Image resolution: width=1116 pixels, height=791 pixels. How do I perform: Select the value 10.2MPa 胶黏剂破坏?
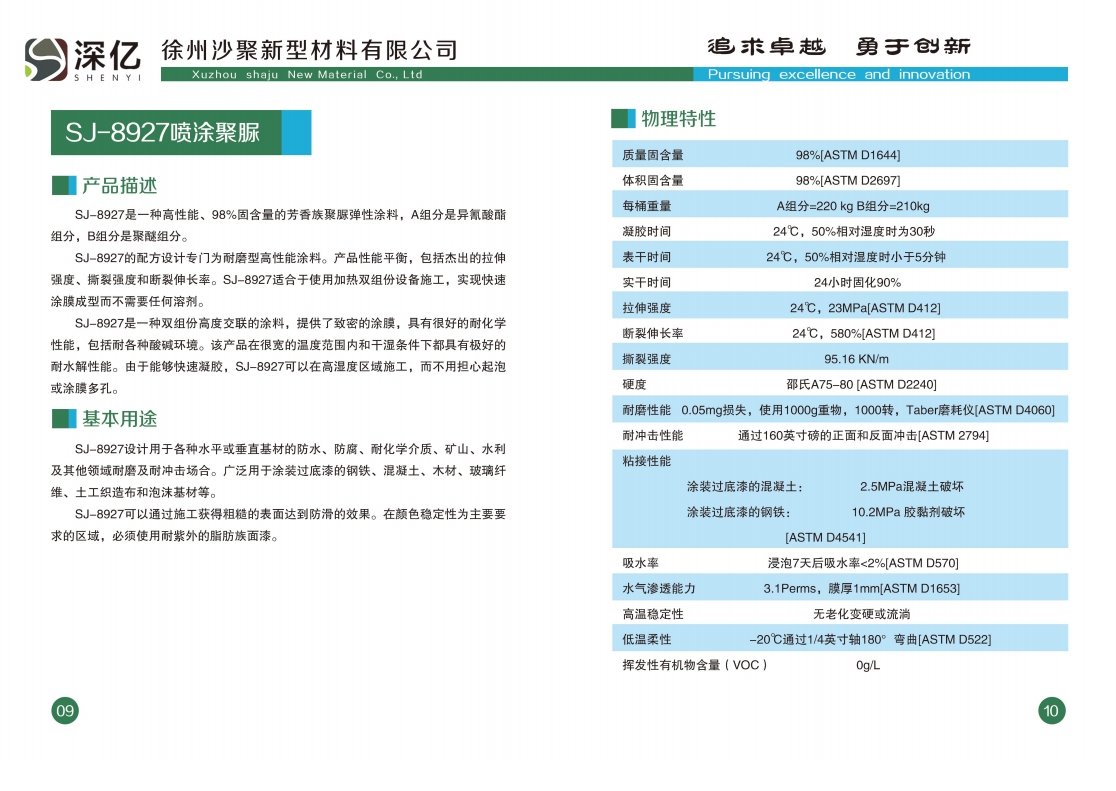point(908,512)
